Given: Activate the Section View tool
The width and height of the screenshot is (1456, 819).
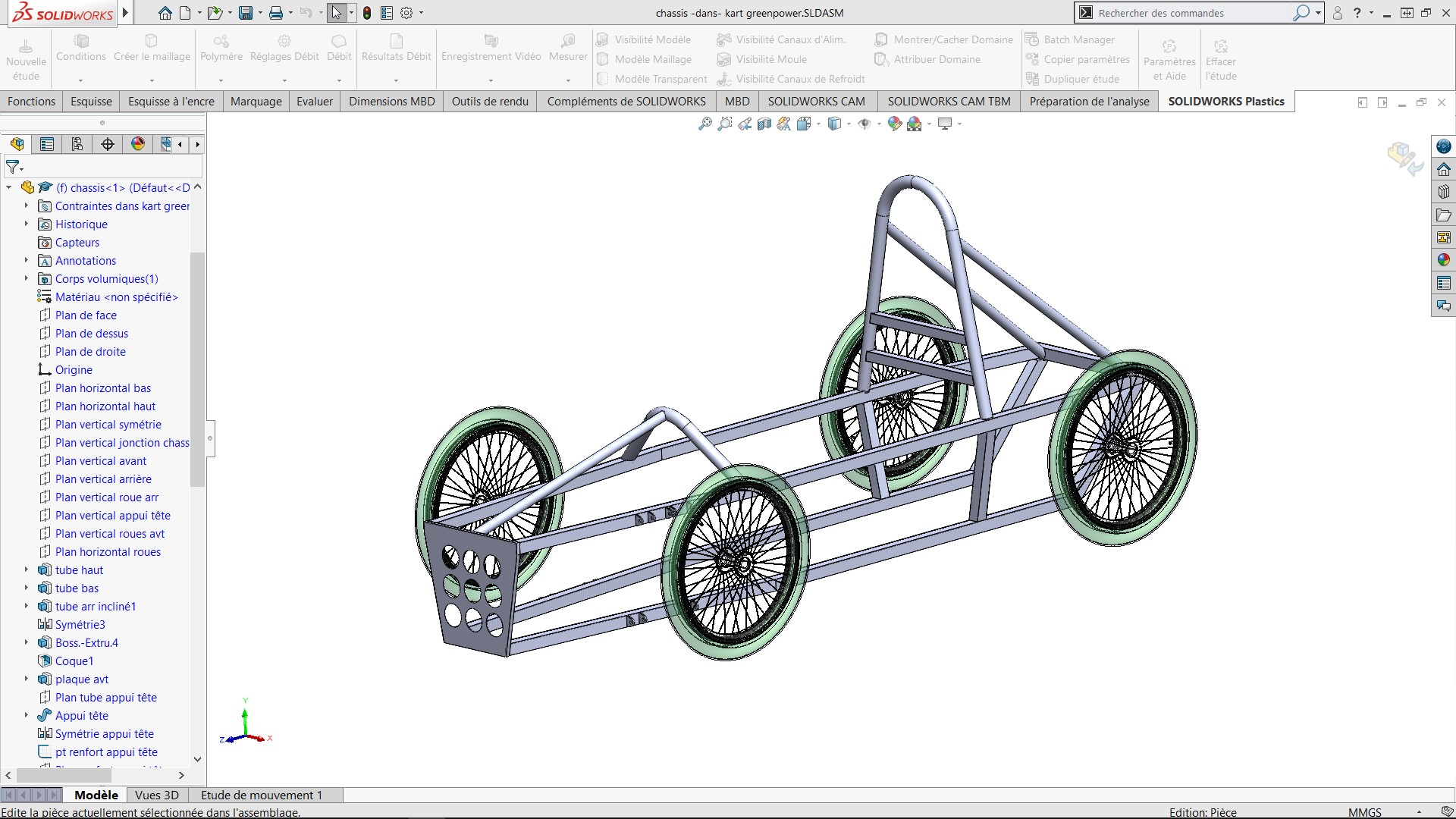Looking at the screenshot, I should [764, 124].
